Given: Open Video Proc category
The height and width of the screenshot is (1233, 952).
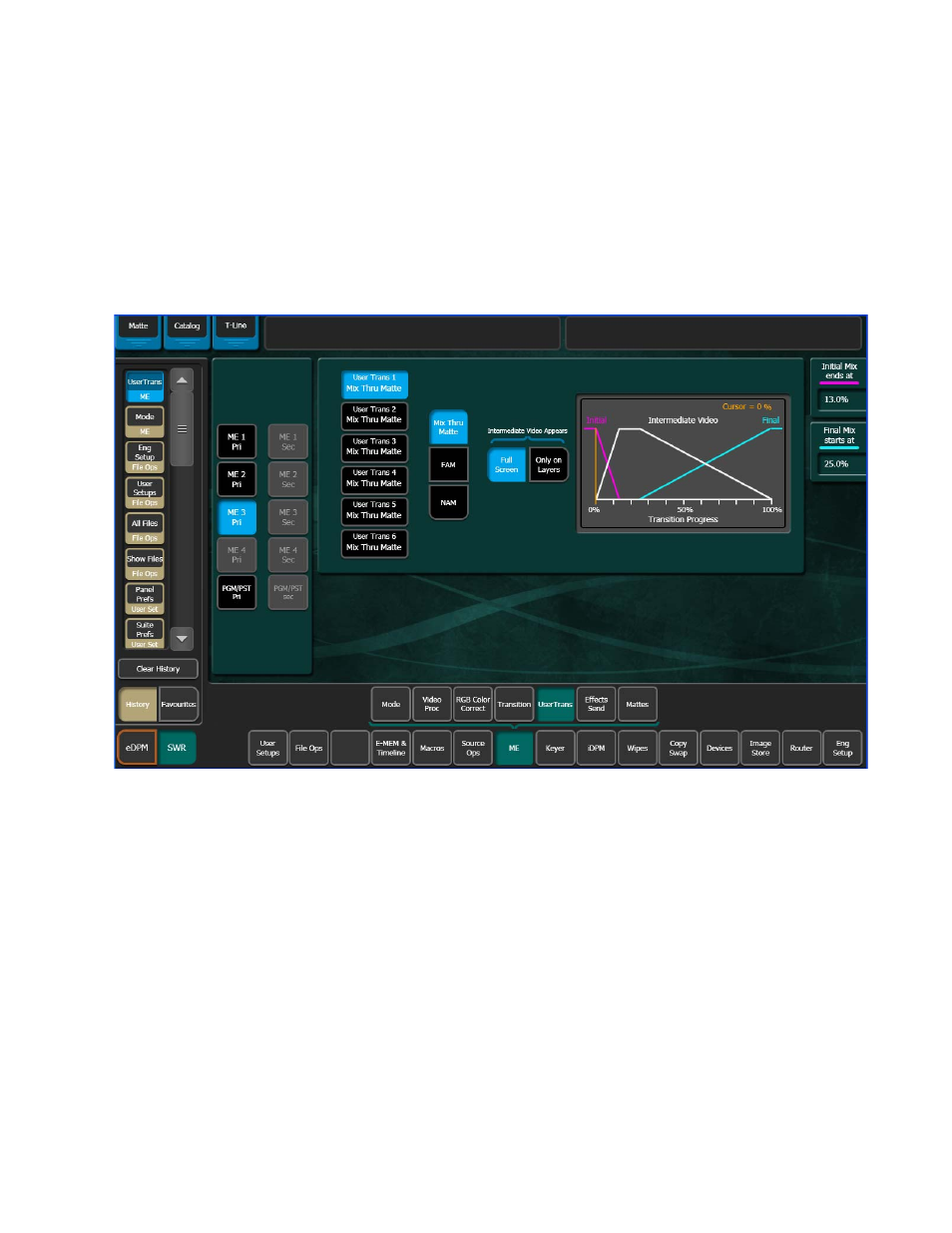Looking at the screenshot, I should pos(432,705).
